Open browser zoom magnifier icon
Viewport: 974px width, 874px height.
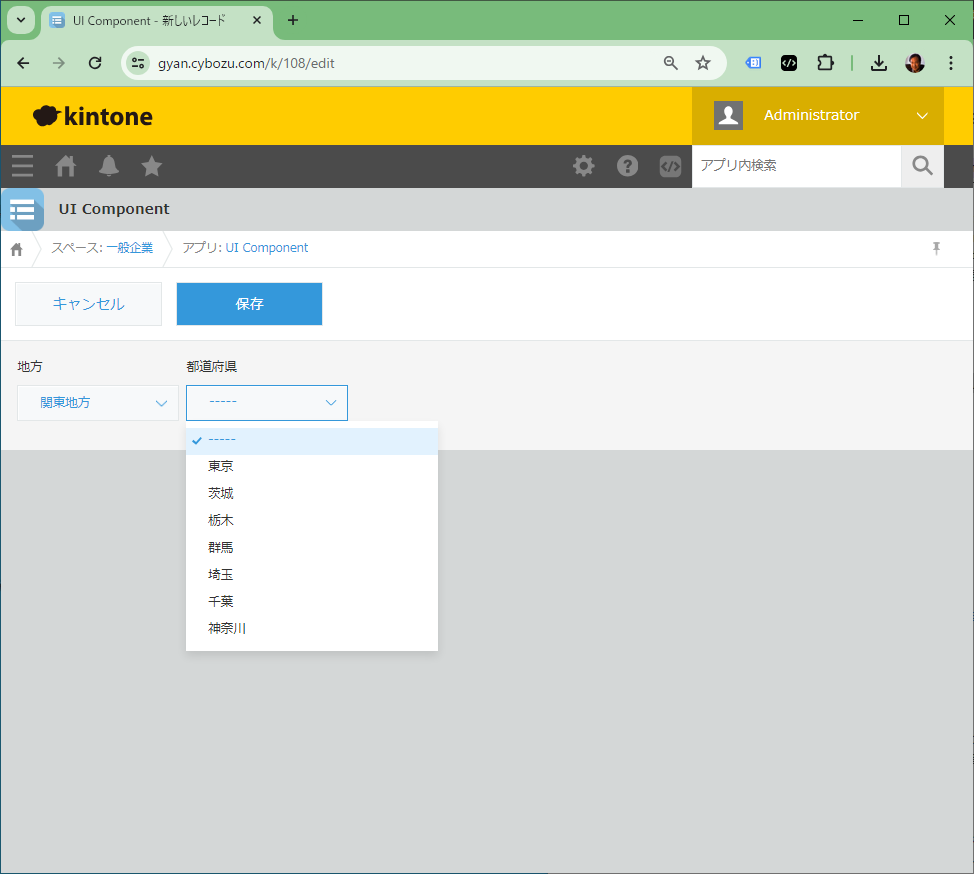pos(670,63)
